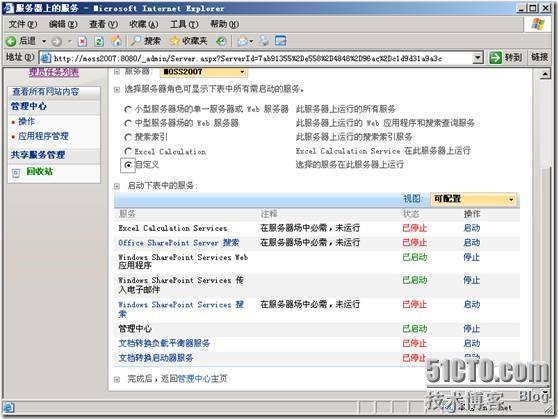Select medium farm Web server radio option

coord(128,123)
